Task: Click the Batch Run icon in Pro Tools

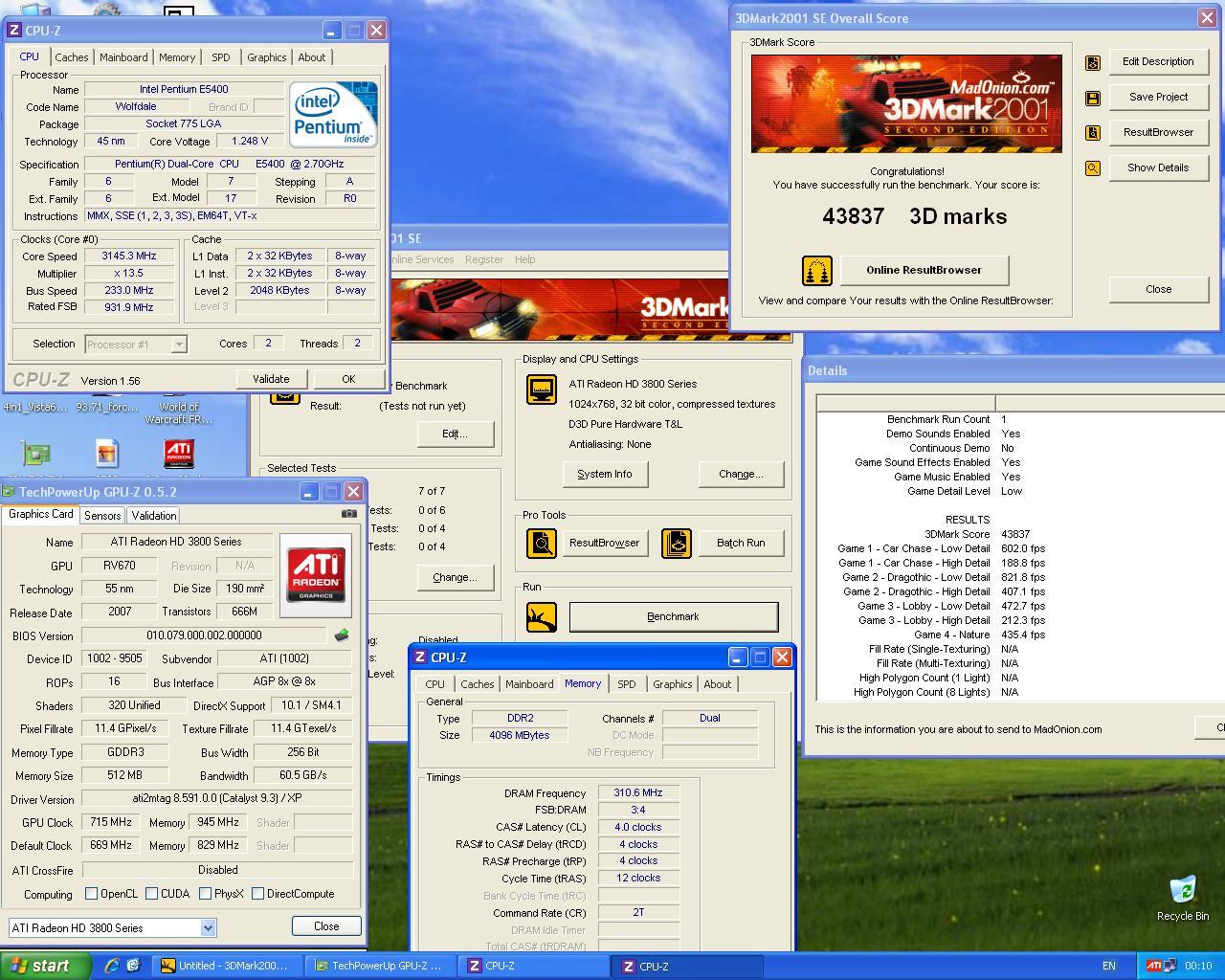Action: pos(677,544)
